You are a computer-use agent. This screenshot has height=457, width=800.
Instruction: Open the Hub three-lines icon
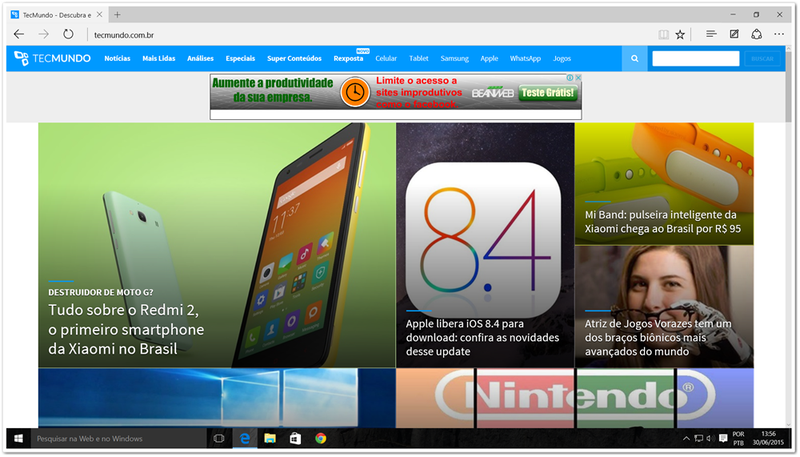click(711, 34)
